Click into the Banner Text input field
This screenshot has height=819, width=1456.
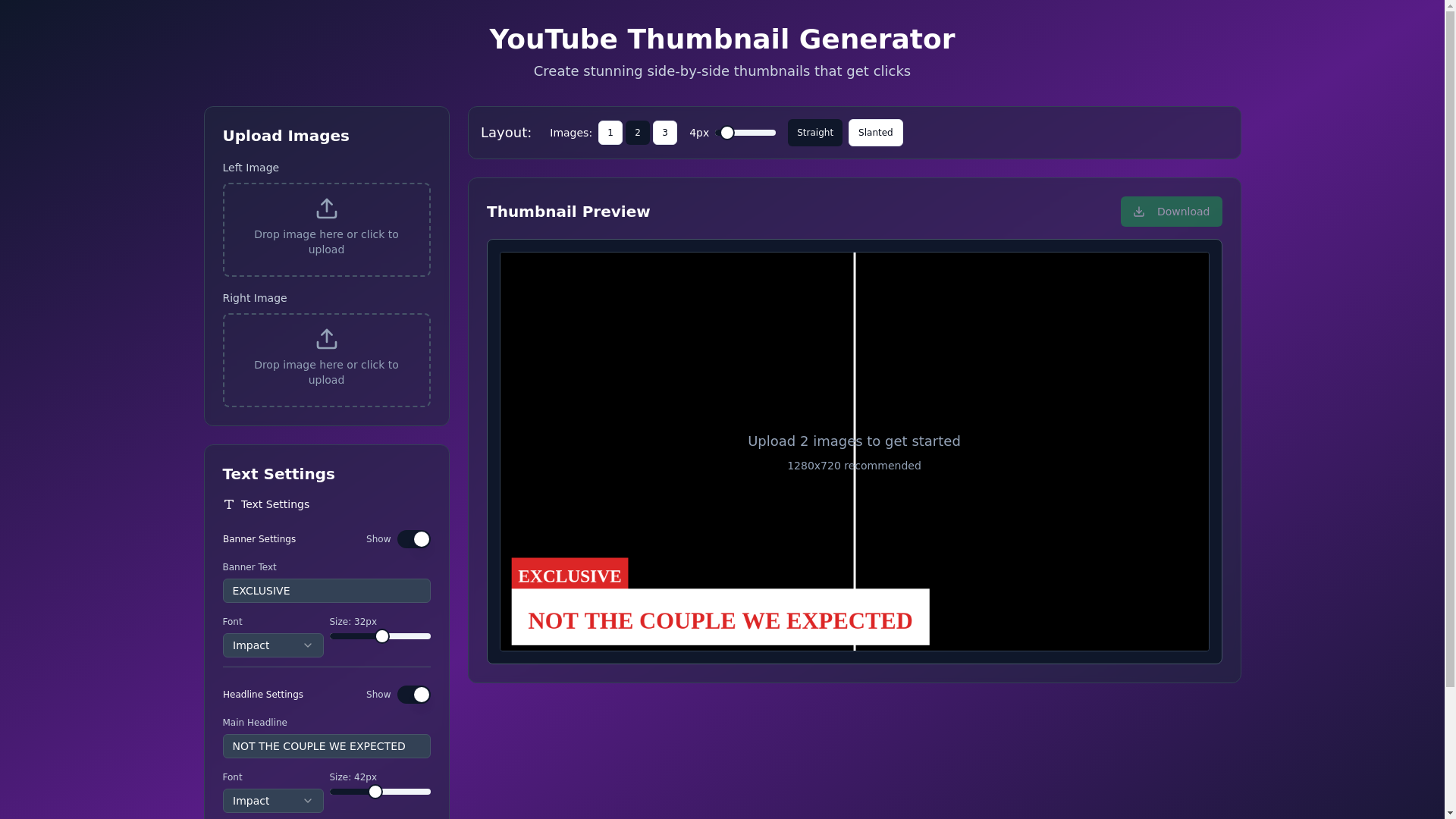pyautogui.click(x=326, y=591)
